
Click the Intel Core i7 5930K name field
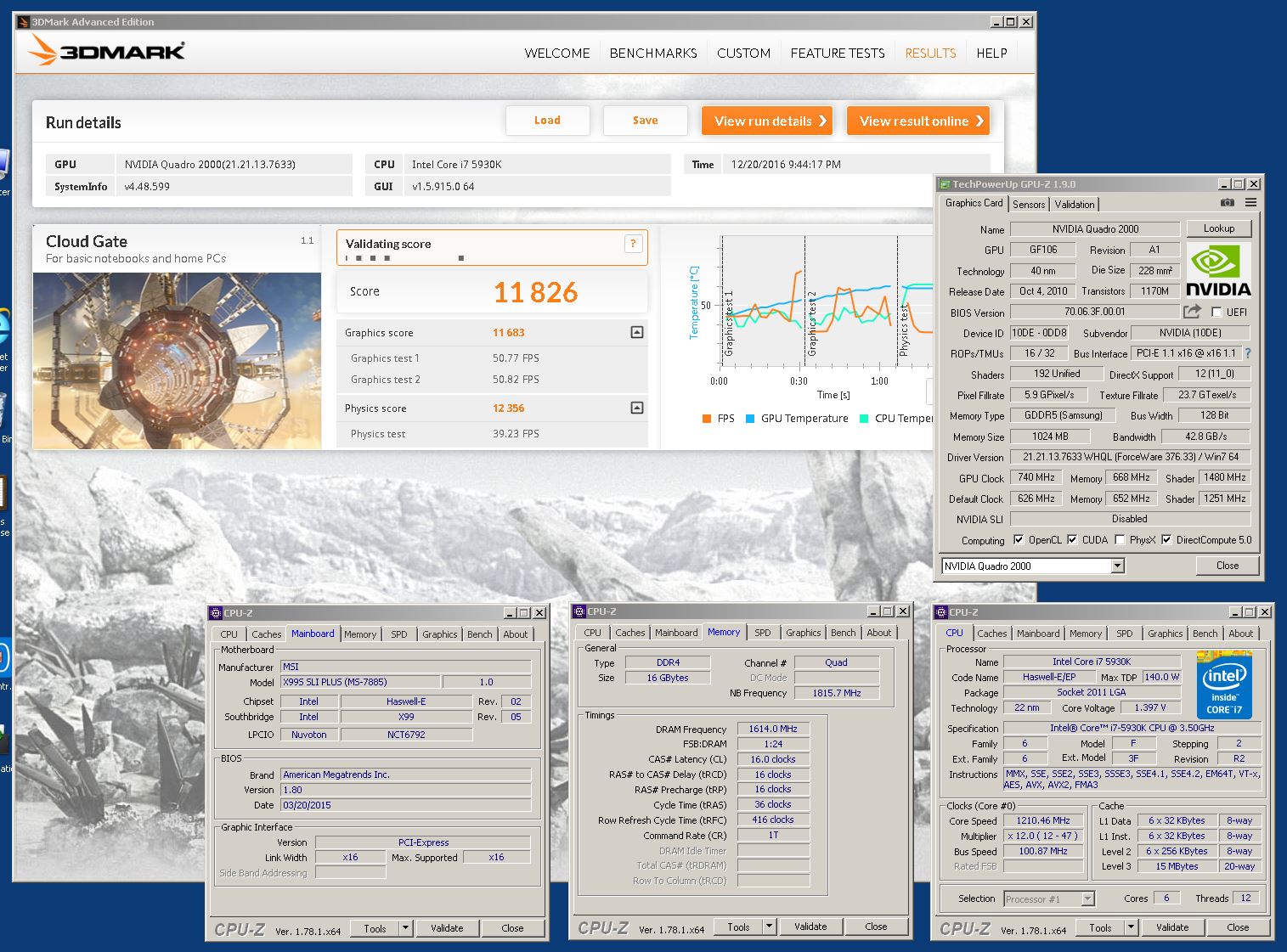pos(1092,662)
